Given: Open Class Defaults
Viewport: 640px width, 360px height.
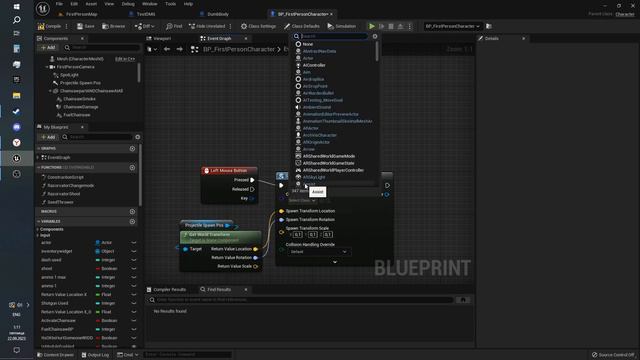Looking at the screenshot, I should tap(302, 26).
